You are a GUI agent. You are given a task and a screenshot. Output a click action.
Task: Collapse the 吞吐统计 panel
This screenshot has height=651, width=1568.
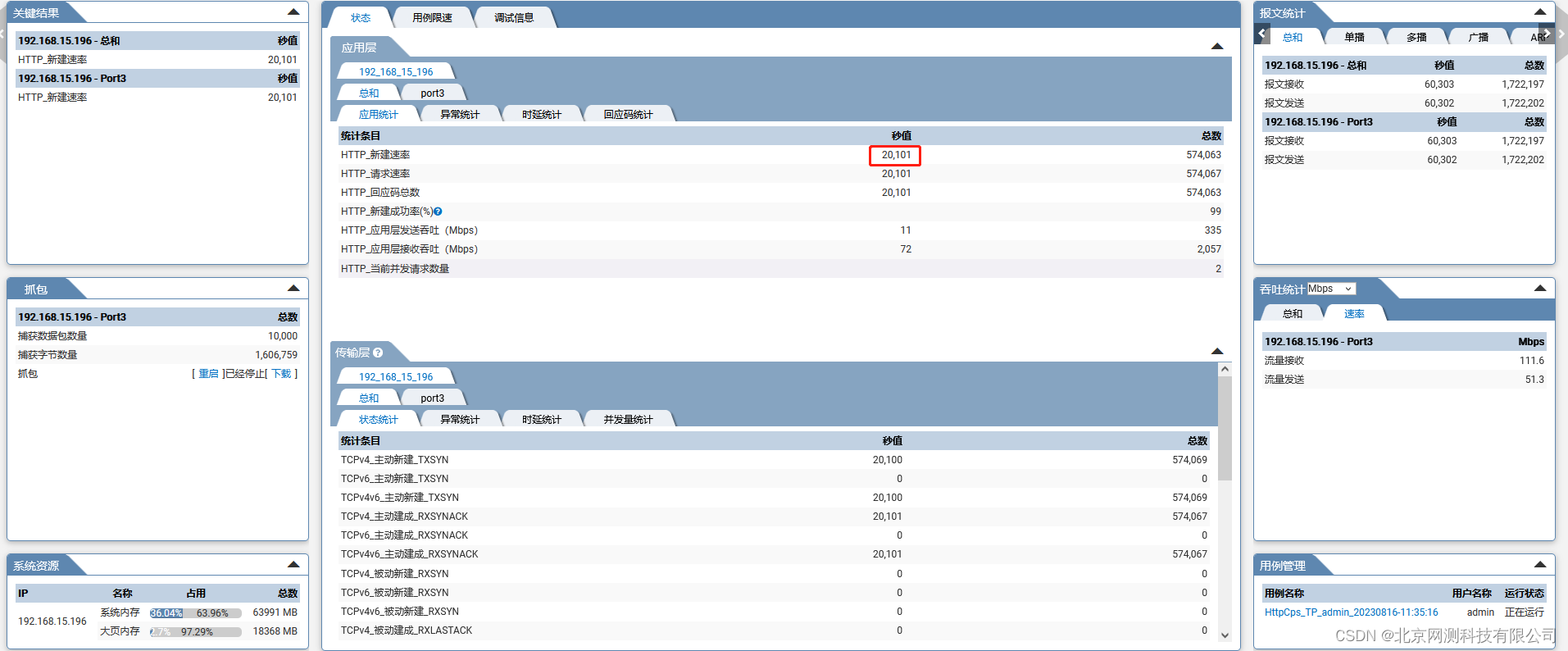pos(1540,289)
